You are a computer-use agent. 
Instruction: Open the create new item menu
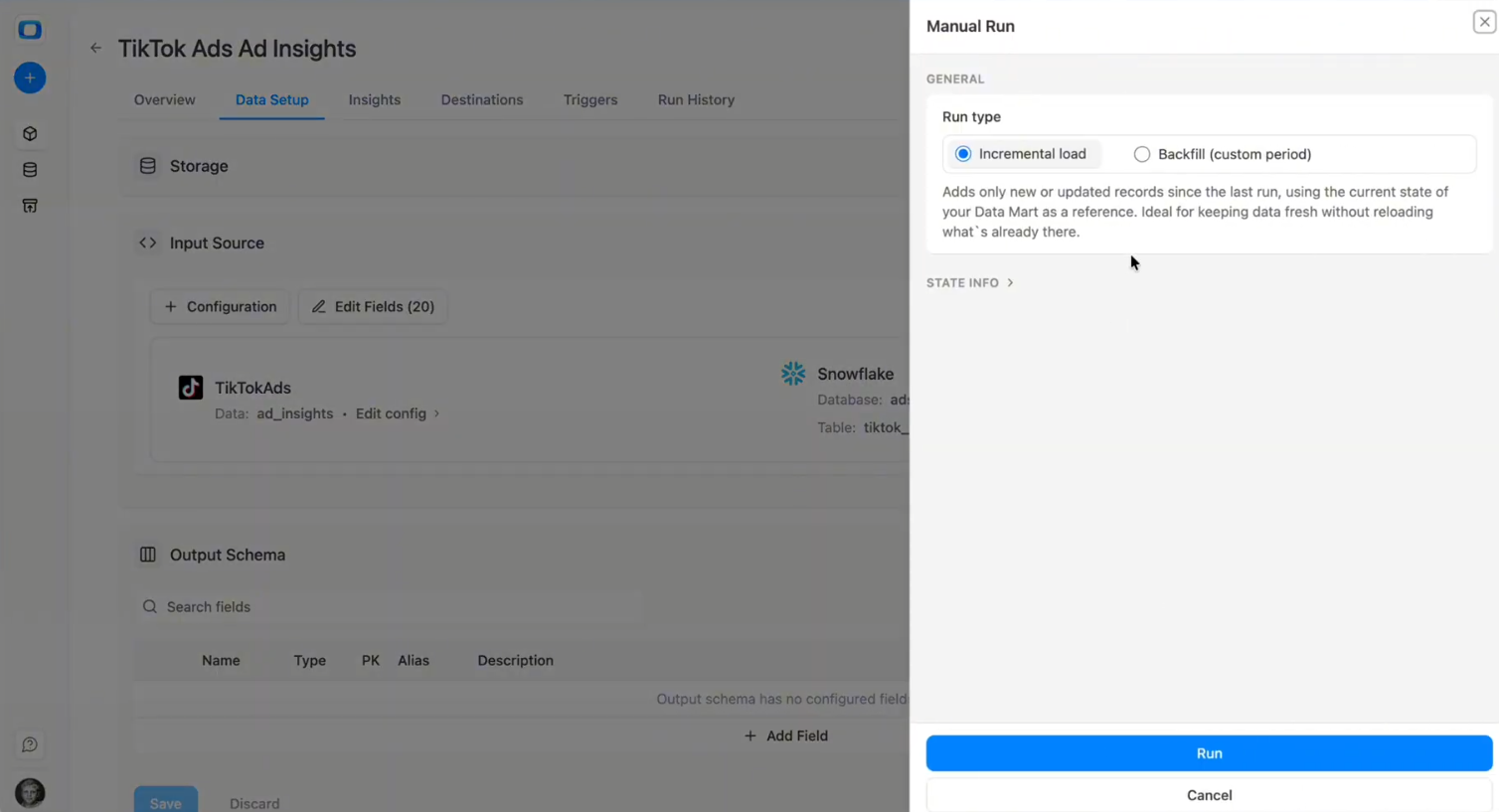click(x=30, y=78)
